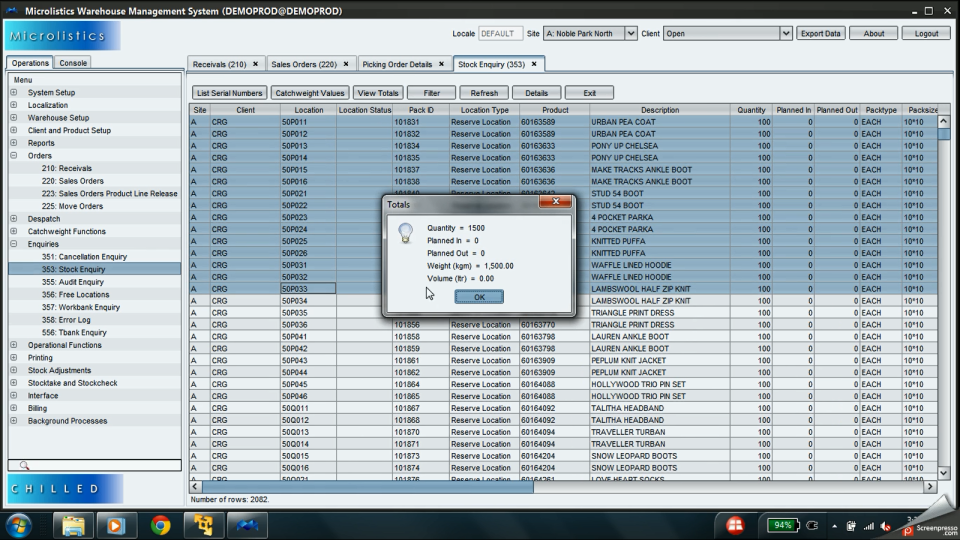
Task: Close the Picking Order Details tab
Action: click(x=441, y=64)
